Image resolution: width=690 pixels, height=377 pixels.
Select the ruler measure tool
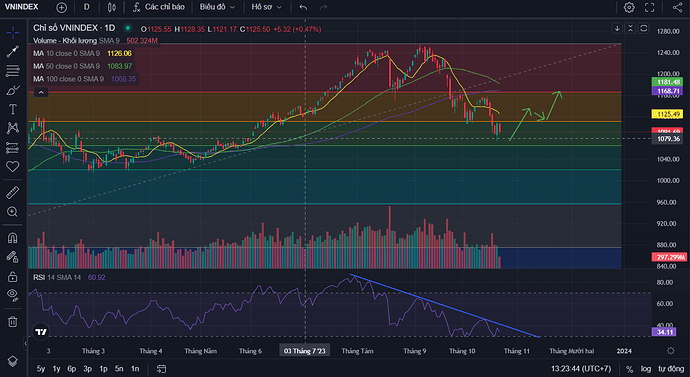(13, 193)
